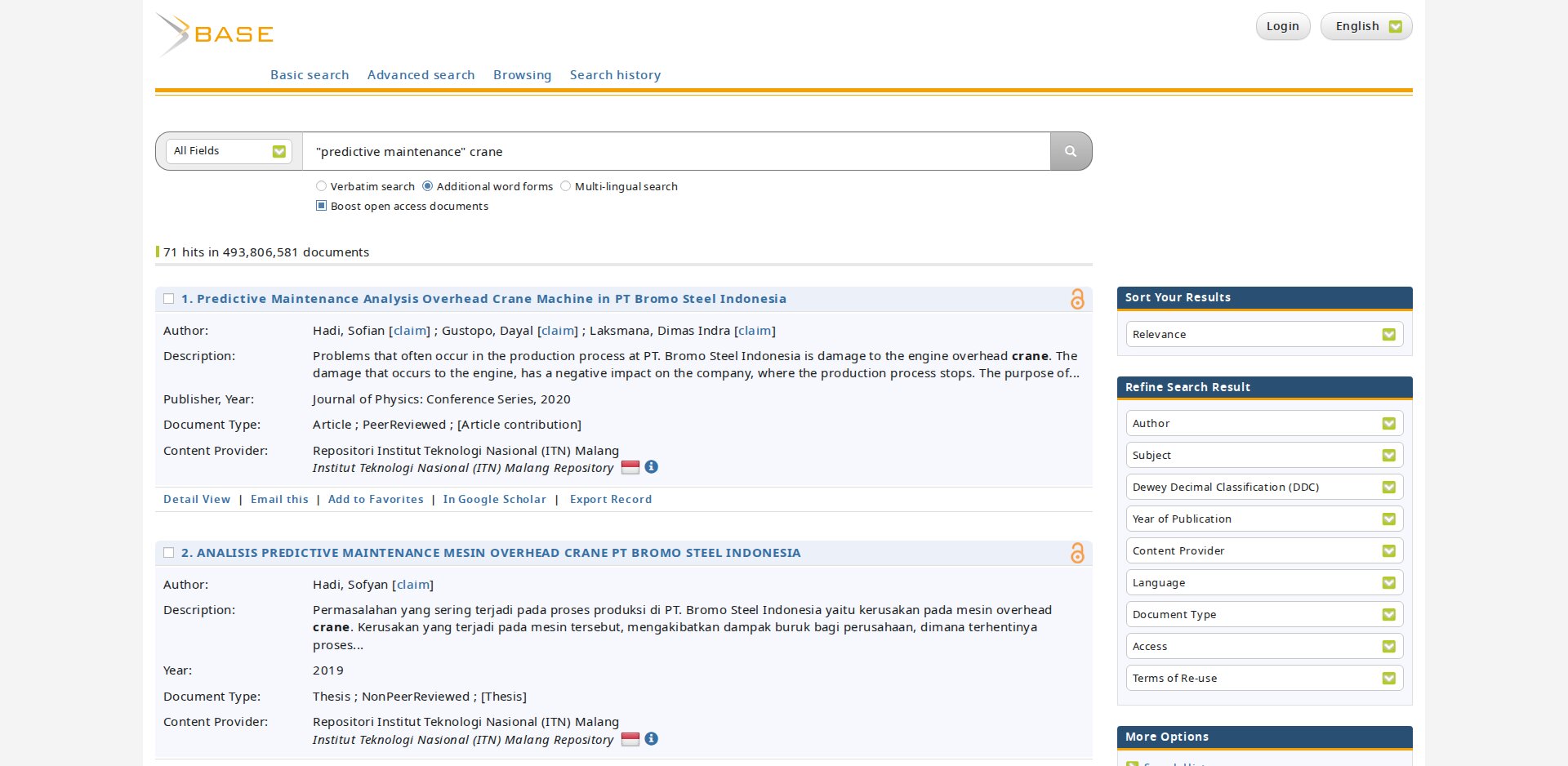The width and height of the screenshot is (1568, 766).
Task: Click the search query input field
Action: point(676,151)
